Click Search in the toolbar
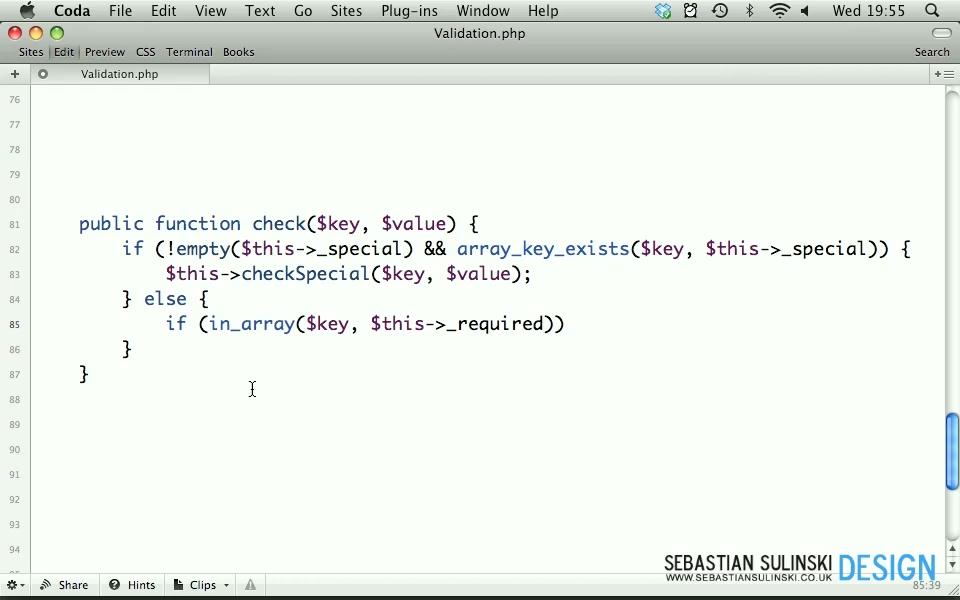 click(932, 52)
